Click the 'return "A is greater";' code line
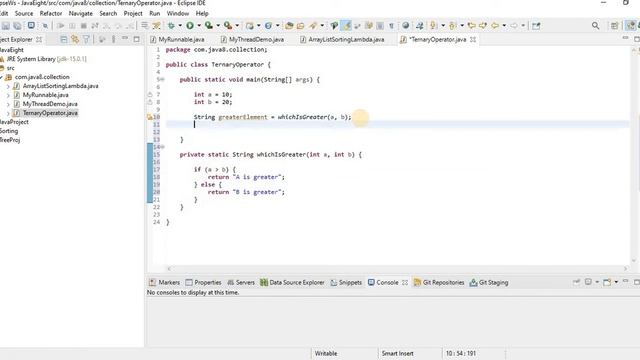This screenshot has height=360, width=640. [246, 177]
